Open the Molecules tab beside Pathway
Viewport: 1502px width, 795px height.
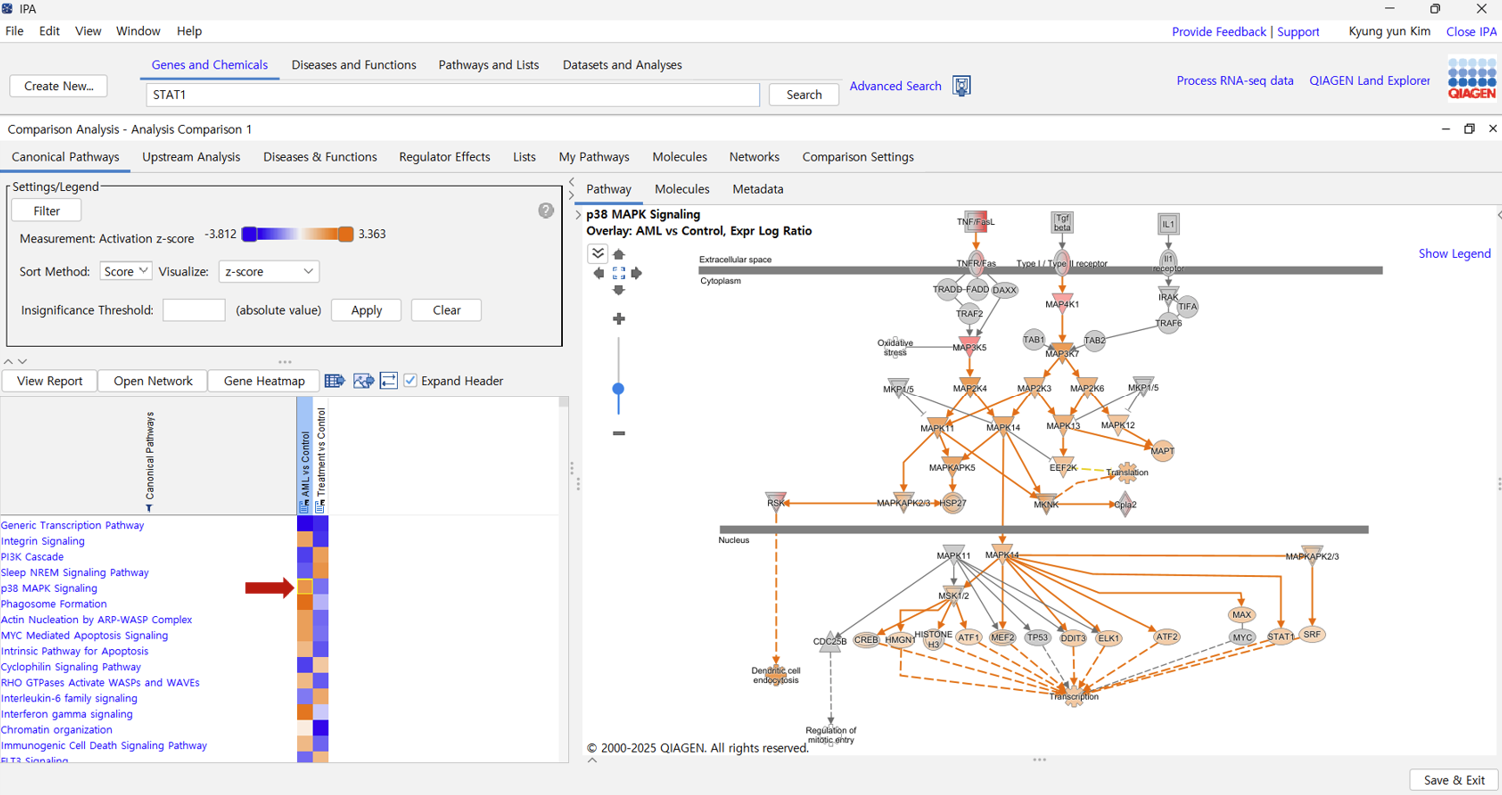coord(682,189)
